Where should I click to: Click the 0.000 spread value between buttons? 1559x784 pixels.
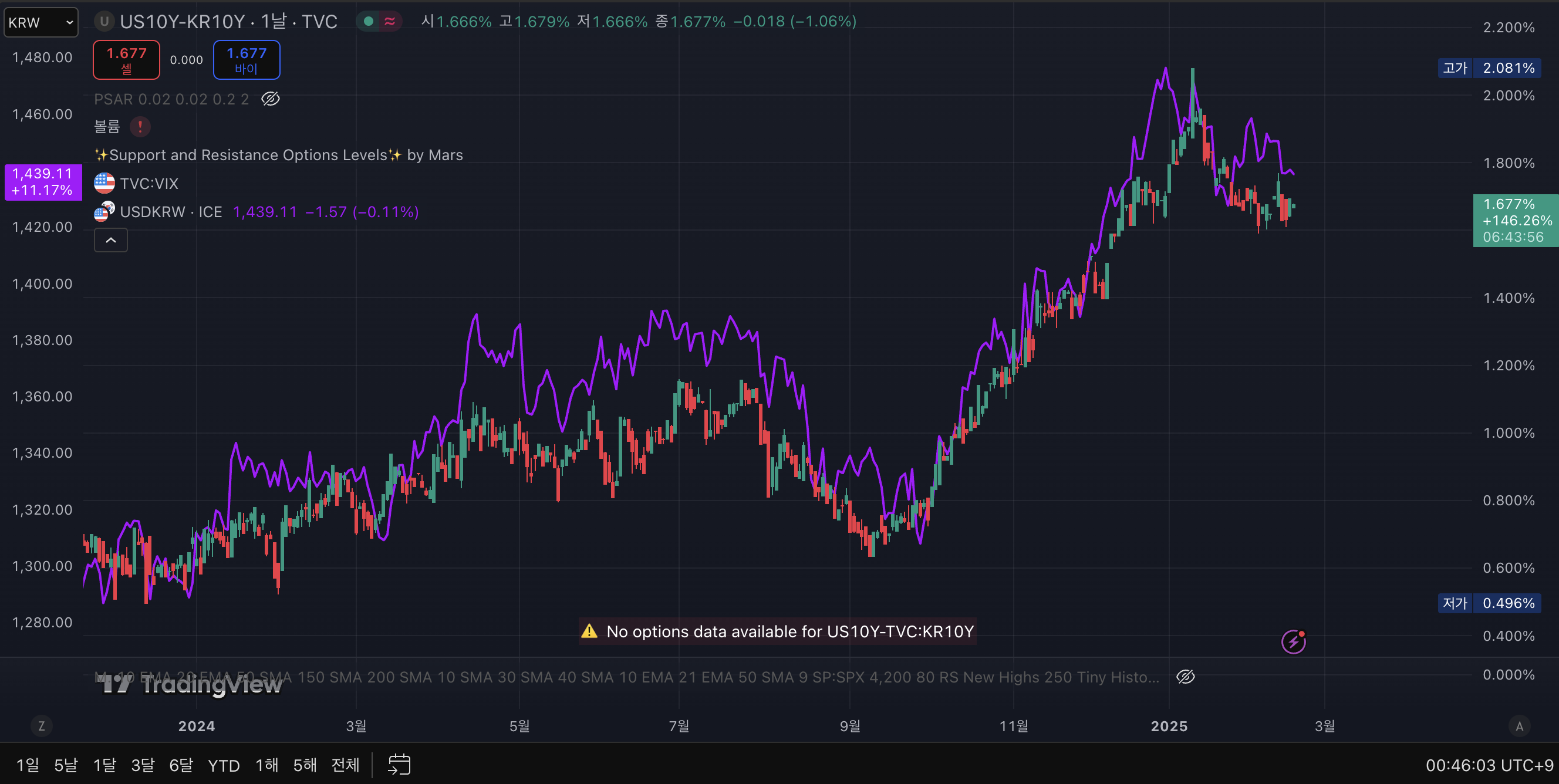(187, 60)
